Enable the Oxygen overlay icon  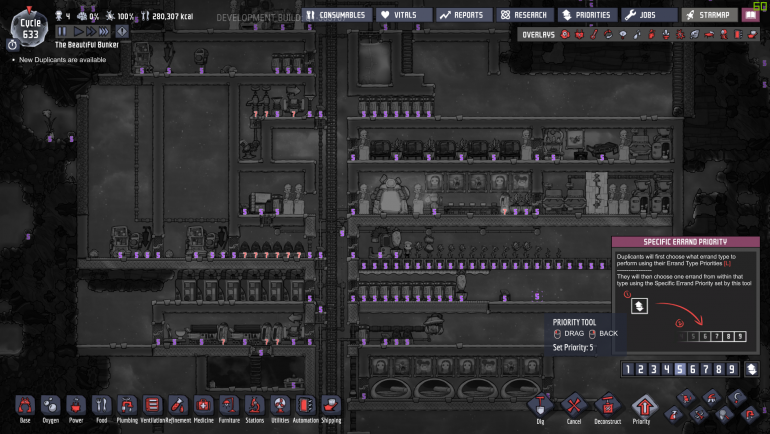click(565, 34)
